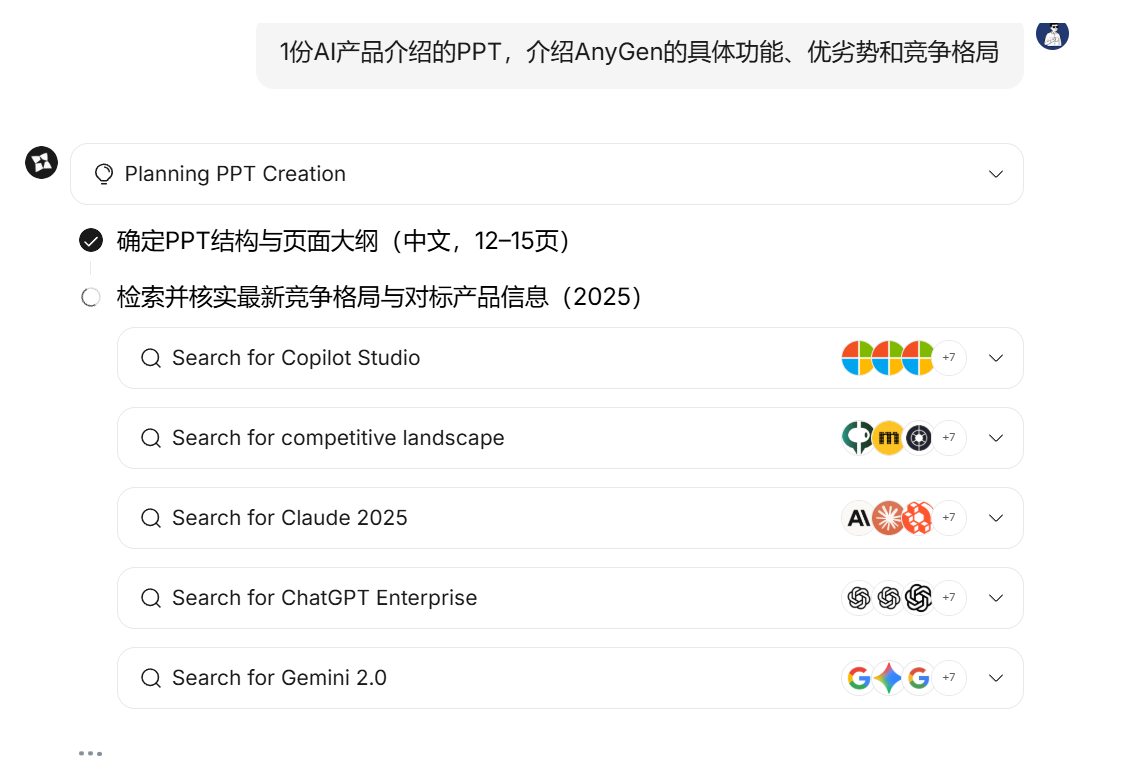
Task: Click the assistant avatar icon
Action: point(40,163)
